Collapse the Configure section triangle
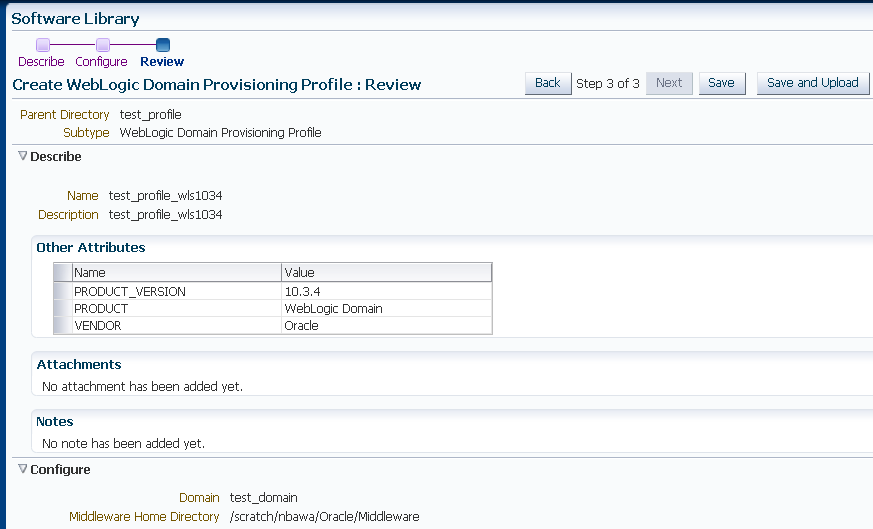 [23, 469]
